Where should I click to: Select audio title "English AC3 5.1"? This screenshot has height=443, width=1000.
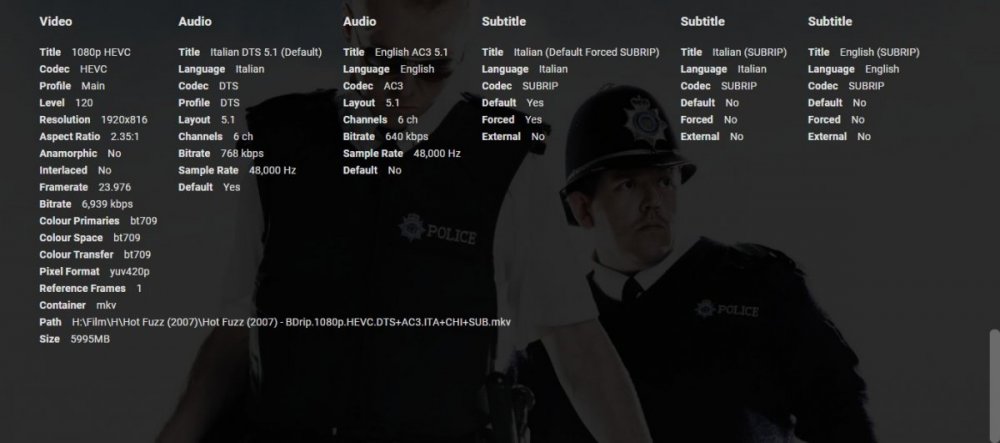tap(411, 52)
